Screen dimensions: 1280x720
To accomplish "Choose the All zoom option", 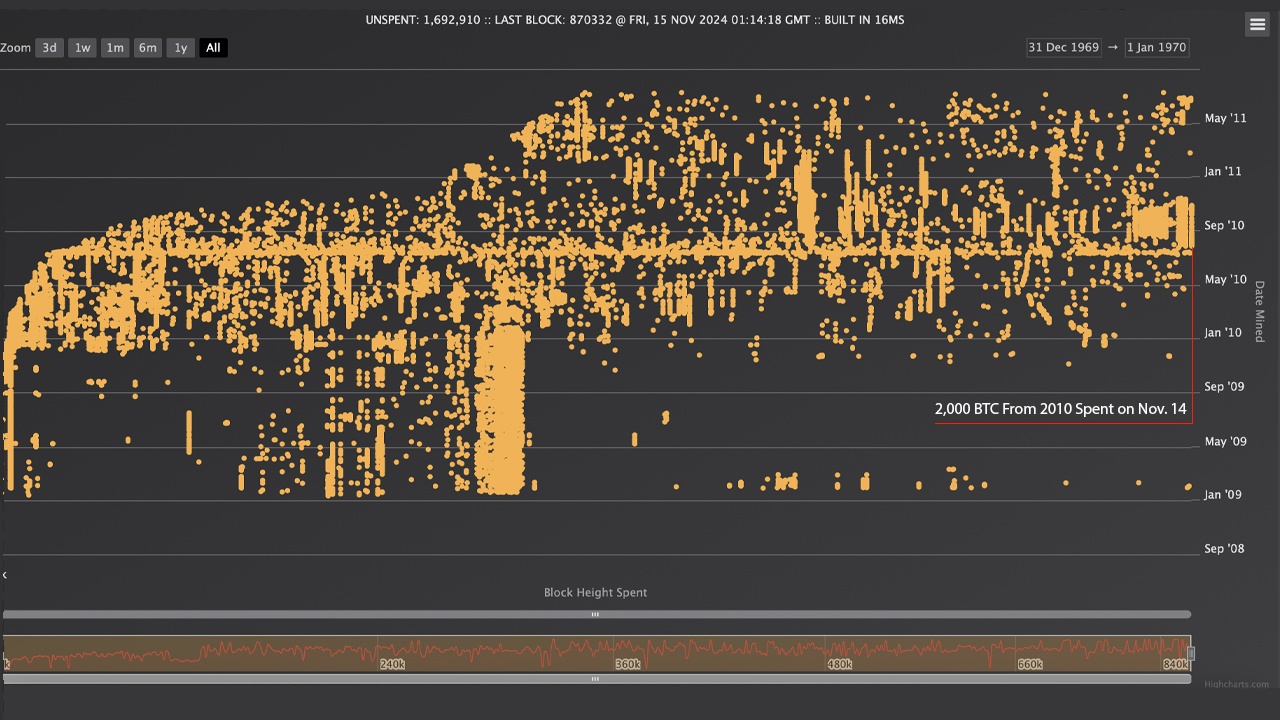I will 213,48.
